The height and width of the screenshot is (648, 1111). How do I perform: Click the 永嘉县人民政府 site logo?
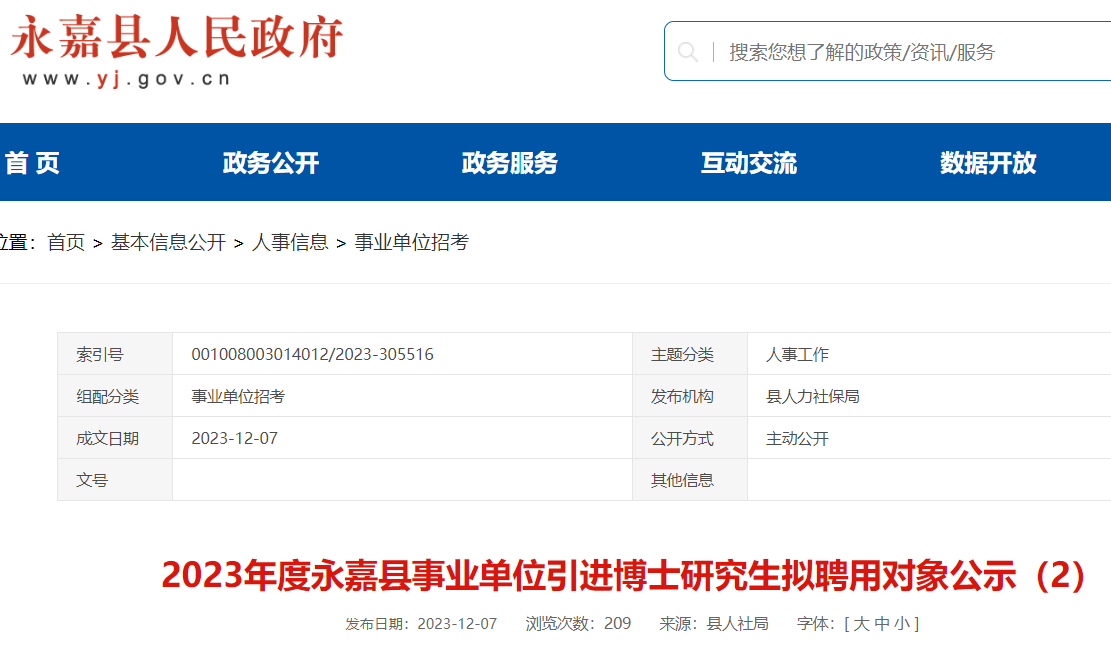[x=176, y=38]
